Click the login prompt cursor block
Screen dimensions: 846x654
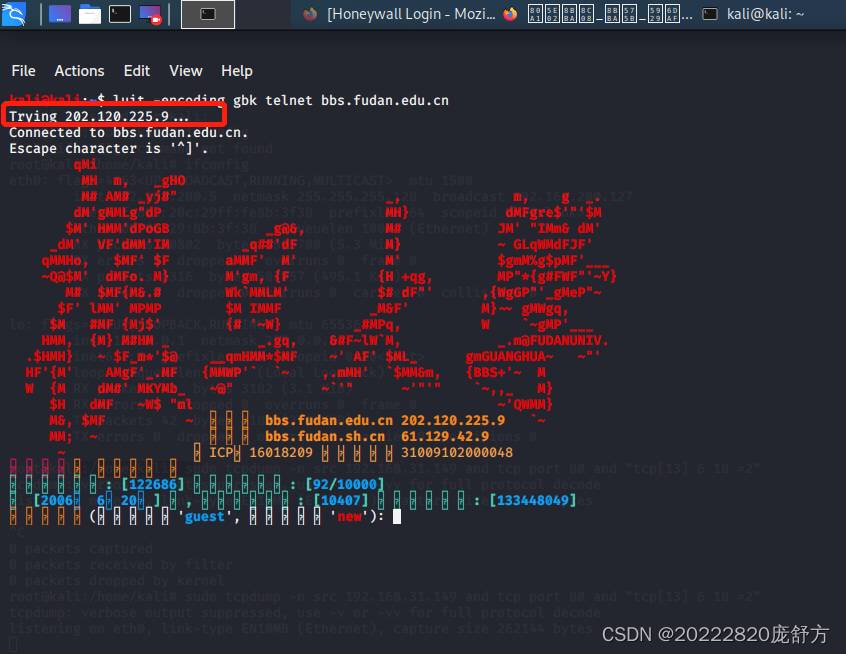(x=397, y=517)
